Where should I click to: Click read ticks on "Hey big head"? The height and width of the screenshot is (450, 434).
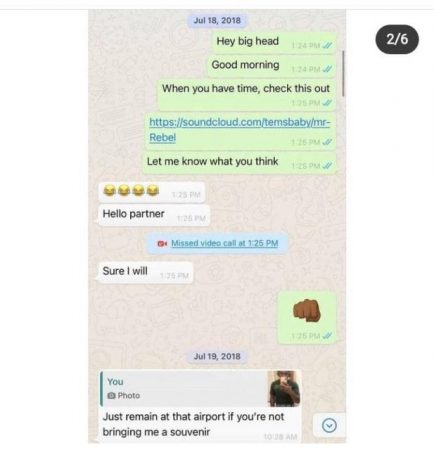[328, 46]
